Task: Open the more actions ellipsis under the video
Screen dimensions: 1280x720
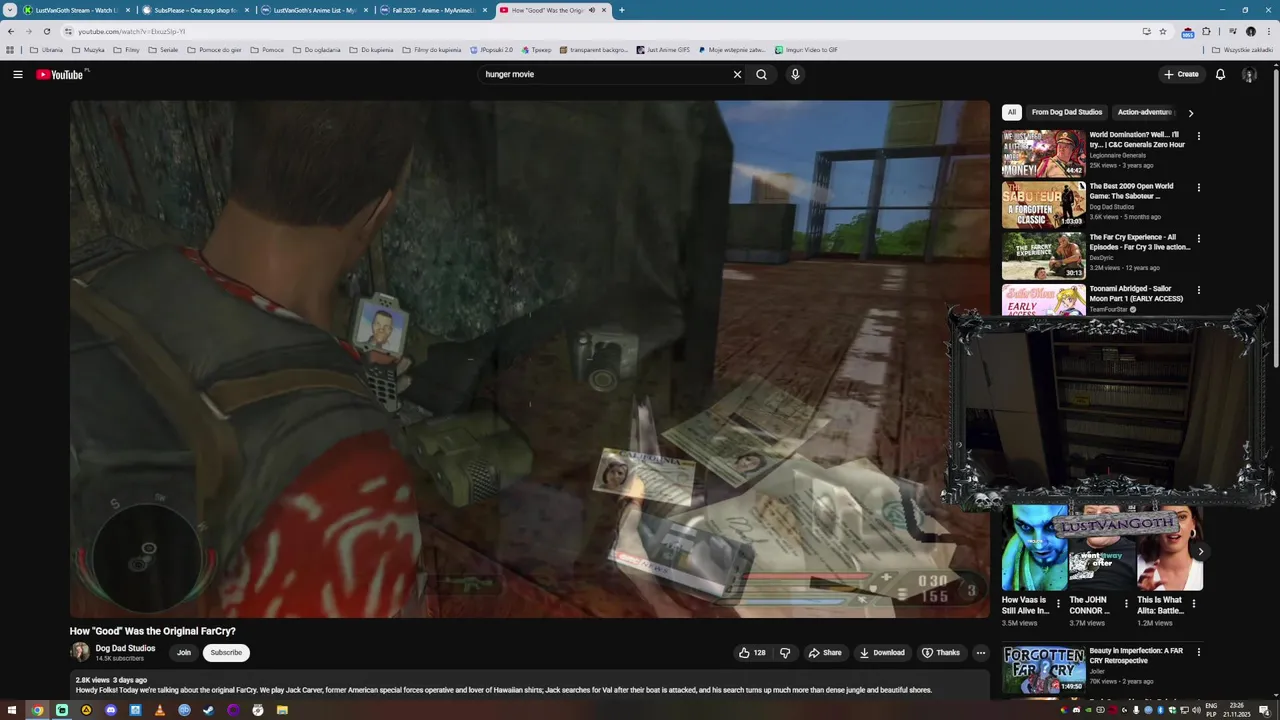Action: coord(981,653)
